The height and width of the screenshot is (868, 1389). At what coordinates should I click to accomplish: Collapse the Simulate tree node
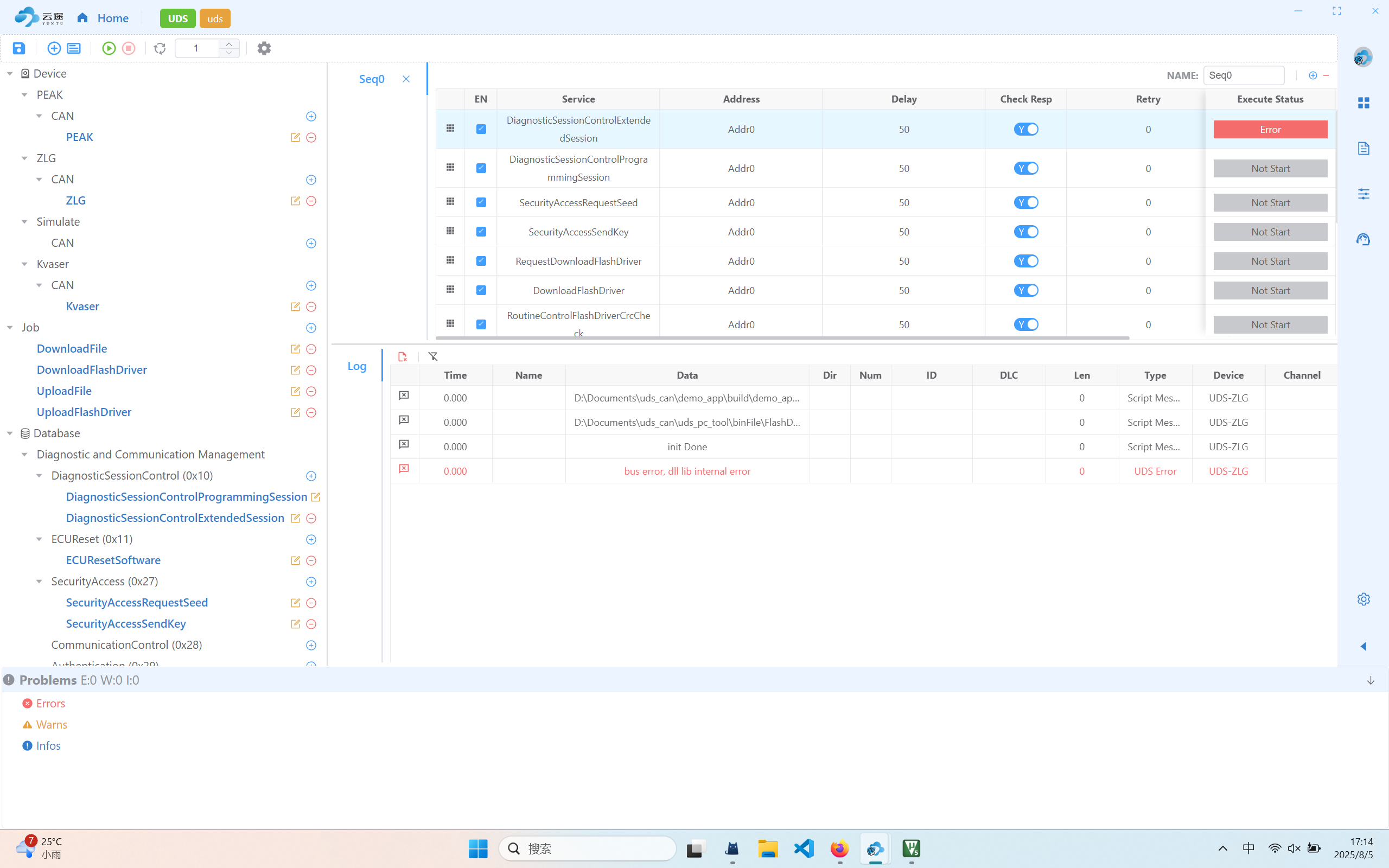click(x=24, y=221)
